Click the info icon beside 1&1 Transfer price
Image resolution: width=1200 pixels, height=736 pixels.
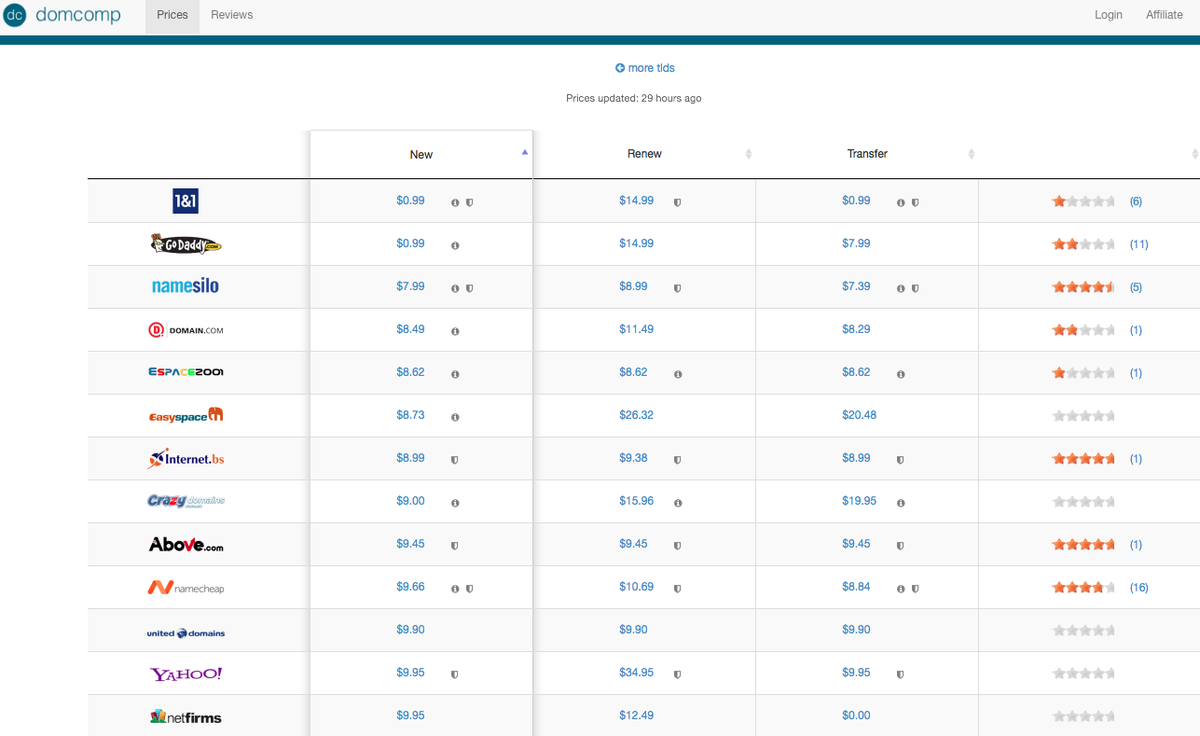900,202
